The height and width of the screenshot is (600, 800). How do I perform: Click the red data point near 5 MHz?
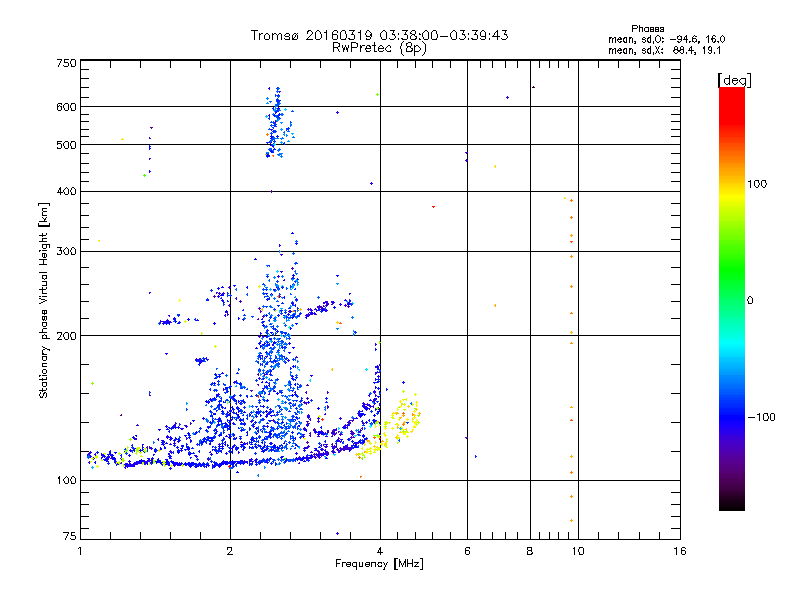click(x=433, y=207)
